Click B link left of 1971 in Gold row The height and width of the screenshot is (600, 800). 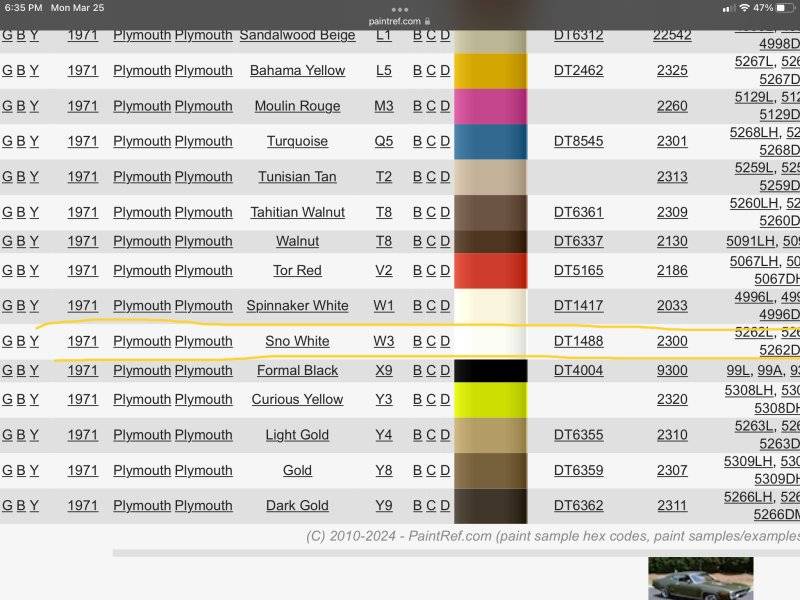(21, 470)
